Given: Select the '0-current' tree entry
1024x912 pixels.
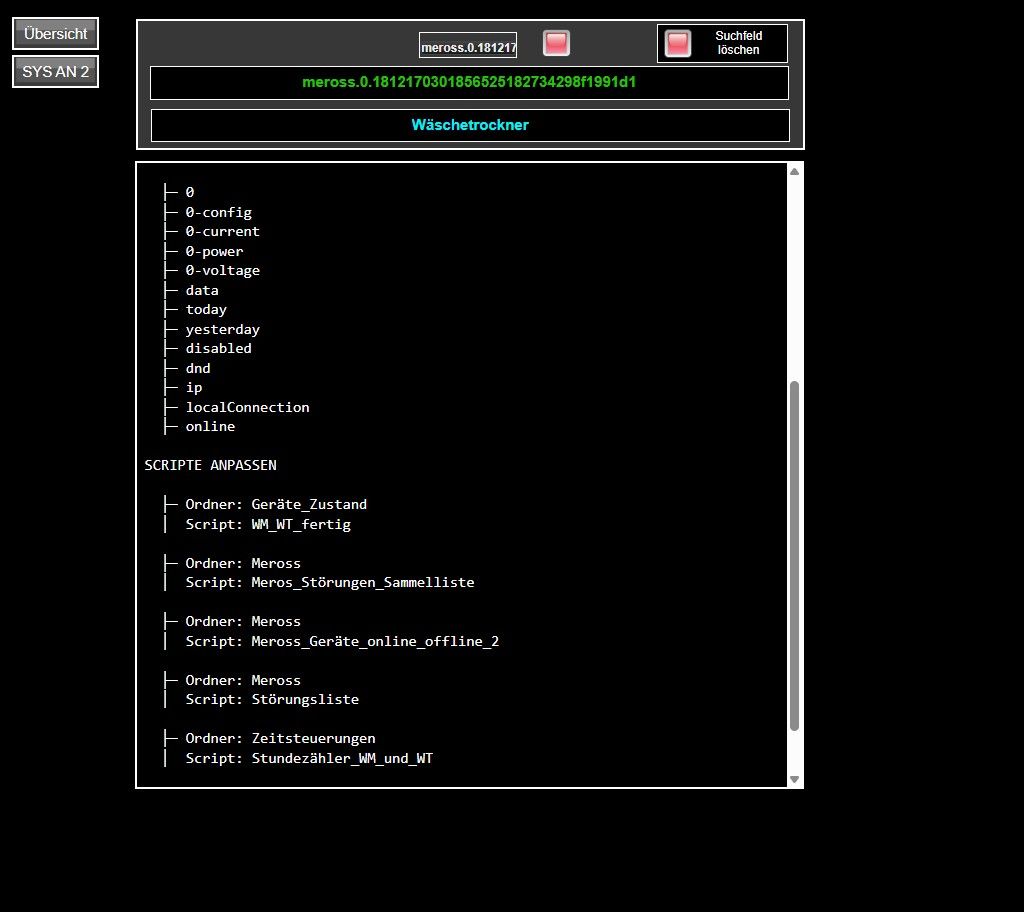Looking at the screenshot, I should [222, 231].
